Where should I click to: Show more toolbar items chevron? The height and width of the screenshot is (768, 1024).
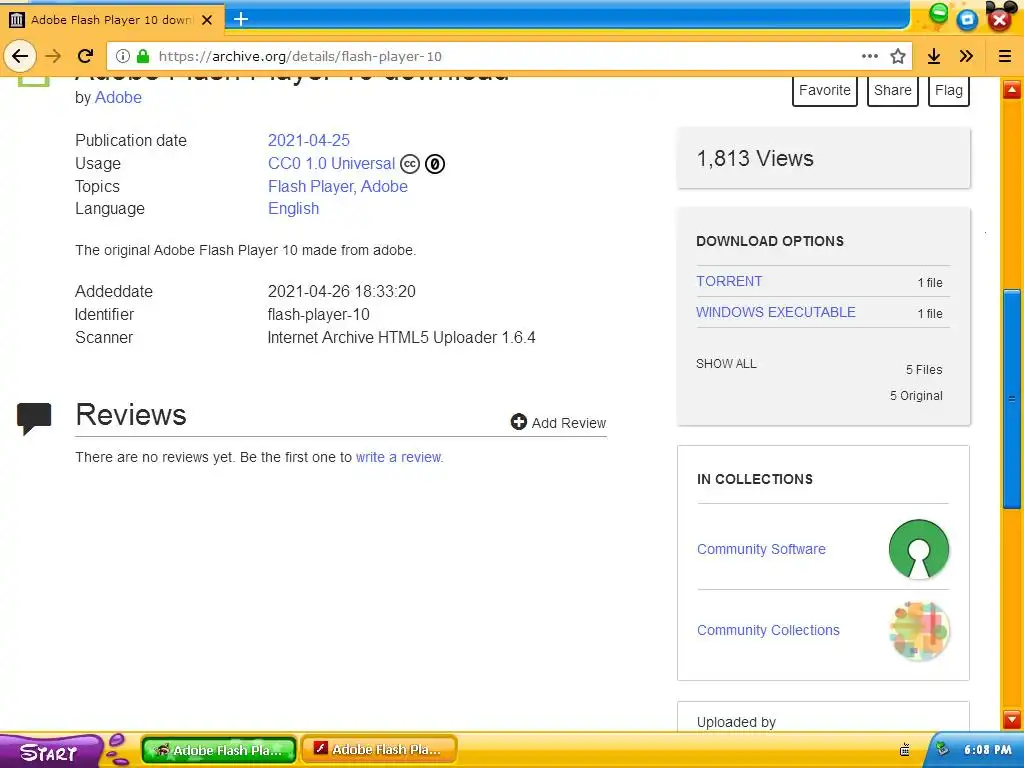tap(967, 56)
